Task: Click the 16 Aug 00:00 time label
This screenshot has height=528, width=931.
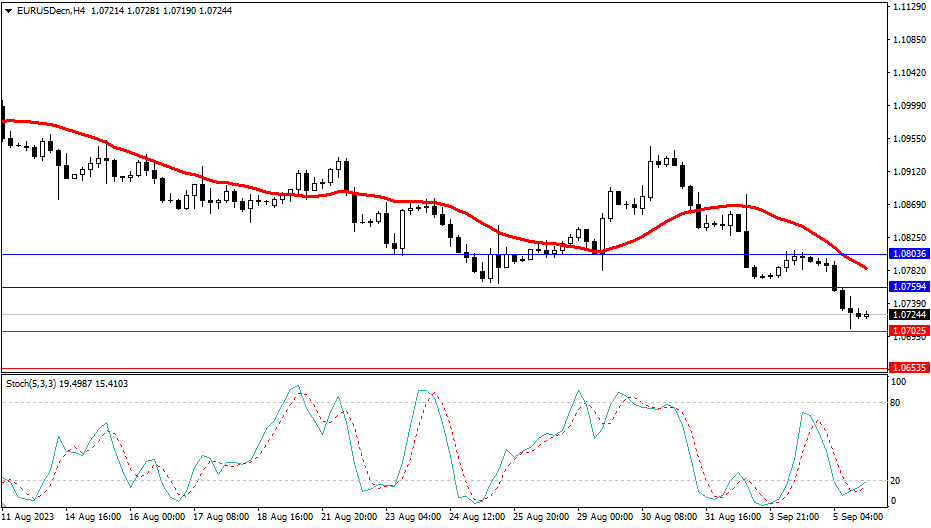Action: click(156, 518)
